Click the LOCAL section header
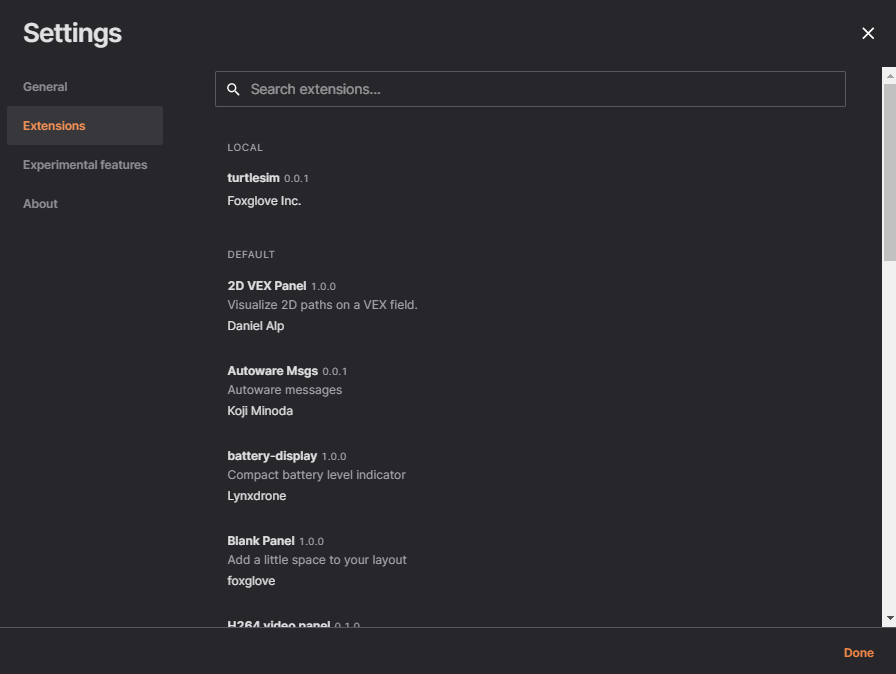This screenshot has height=674, width=896. coord(245,147)
